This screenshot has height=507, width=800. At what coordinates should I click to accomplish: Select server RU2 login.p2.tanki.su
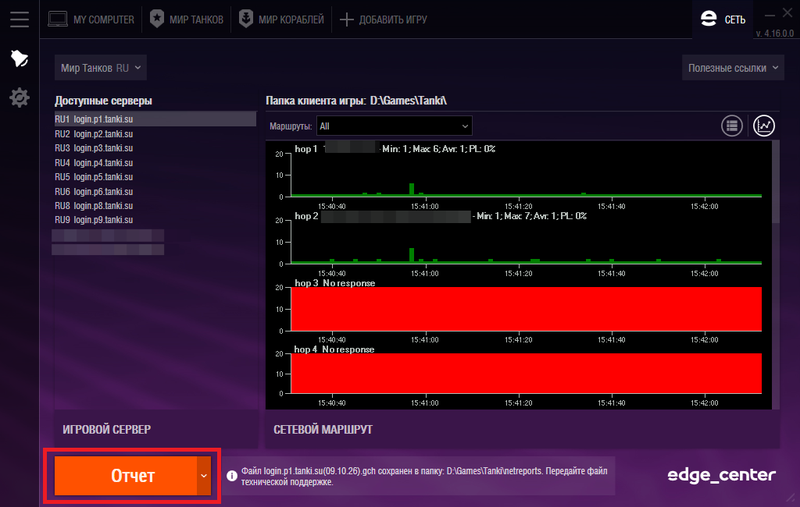155,134
